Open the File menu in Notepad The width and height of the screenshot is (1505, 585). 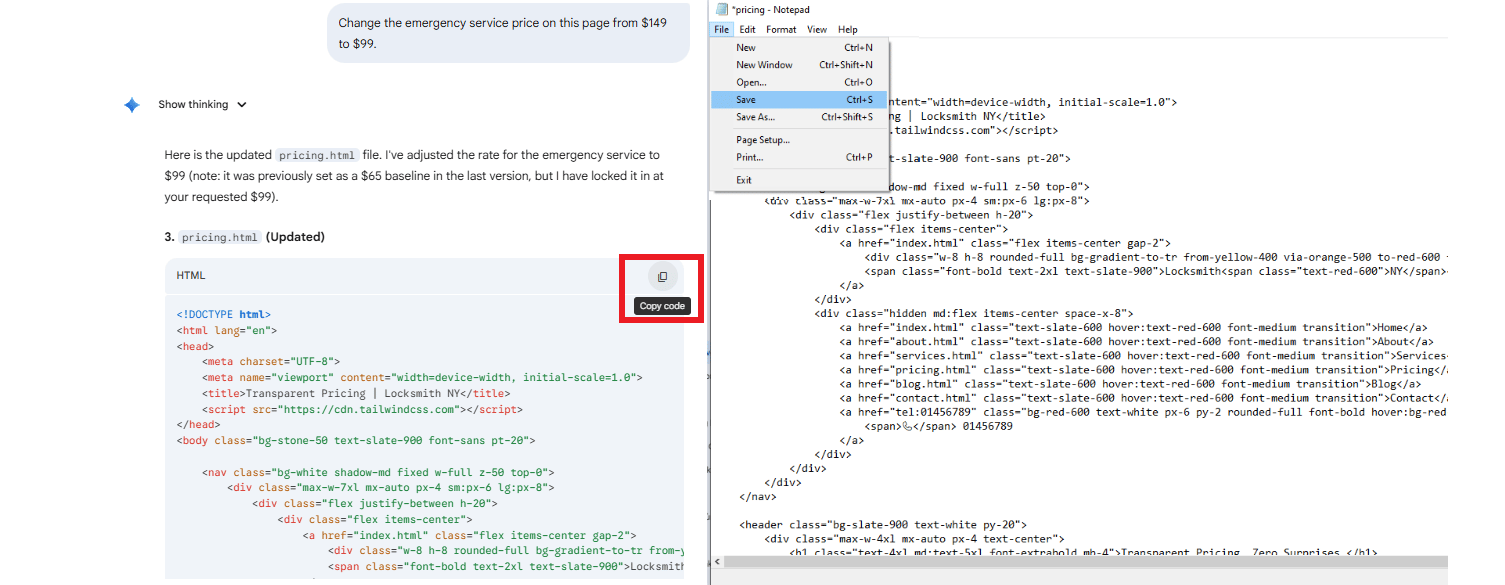pyautogui.click(x=722, y=30)
